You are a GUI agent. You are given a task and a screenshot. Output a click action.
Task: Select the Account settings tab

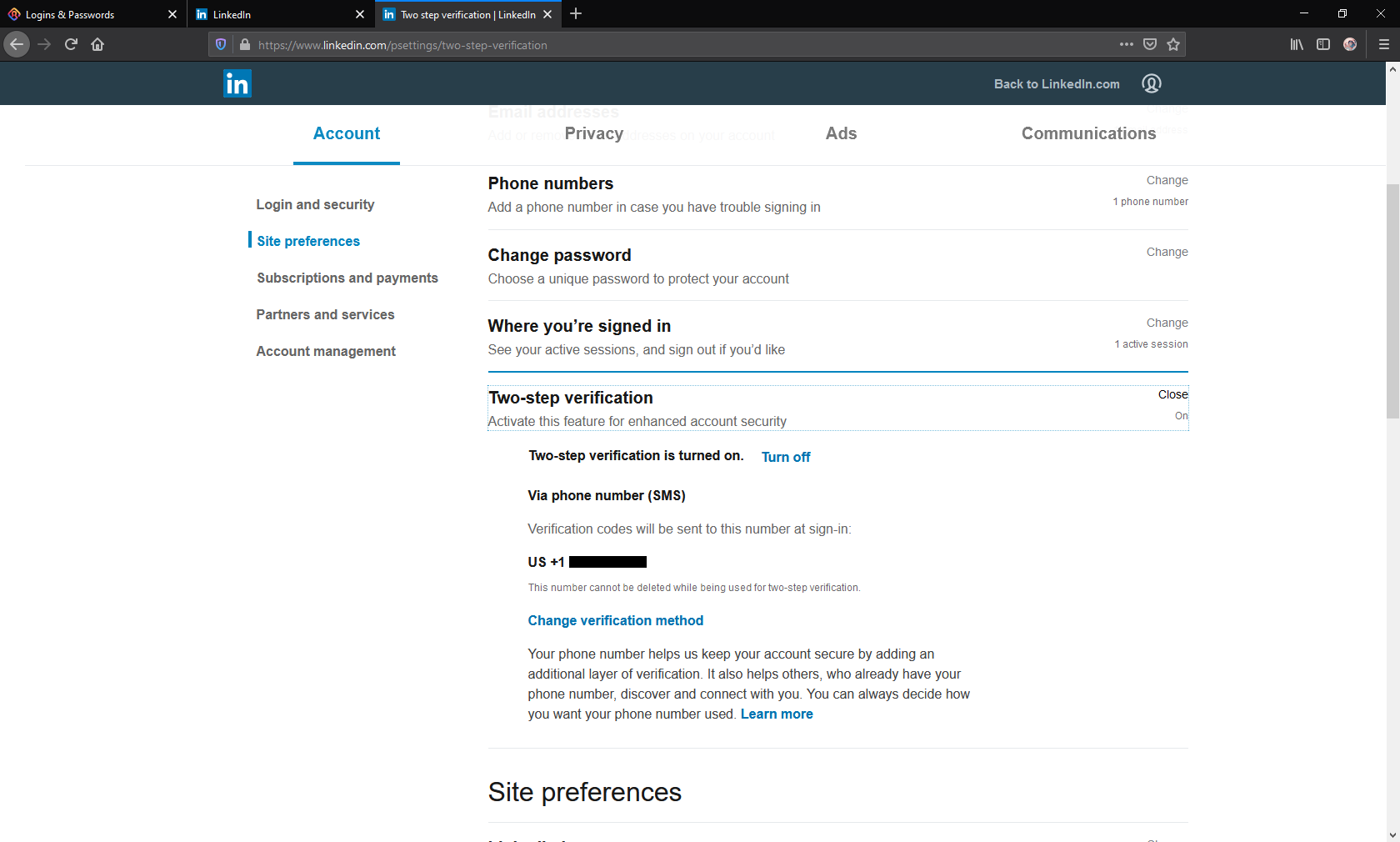347,133
